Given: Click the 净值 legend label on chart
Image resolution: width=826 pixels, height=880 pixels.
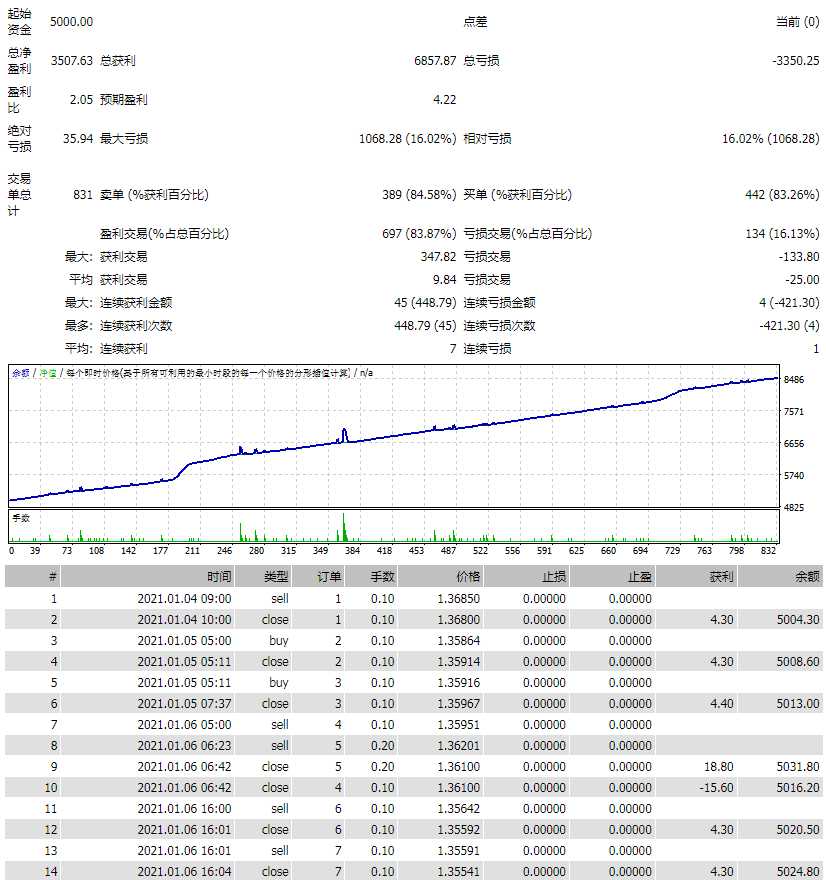Looking at the screenshot, I should point(47,373).
